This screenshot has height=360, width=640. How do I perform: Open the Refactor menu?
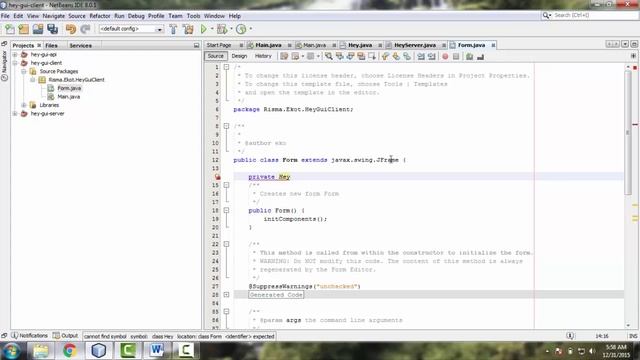[100, 16]
